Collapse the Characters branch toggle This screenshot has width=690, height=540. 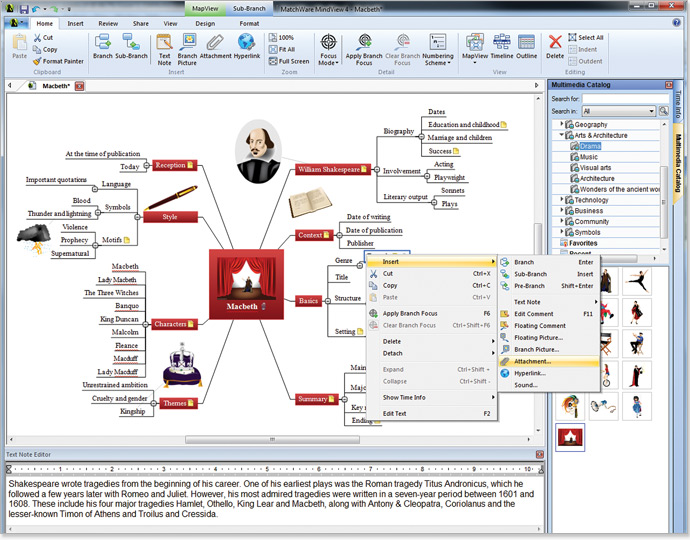tap(145, 324)
